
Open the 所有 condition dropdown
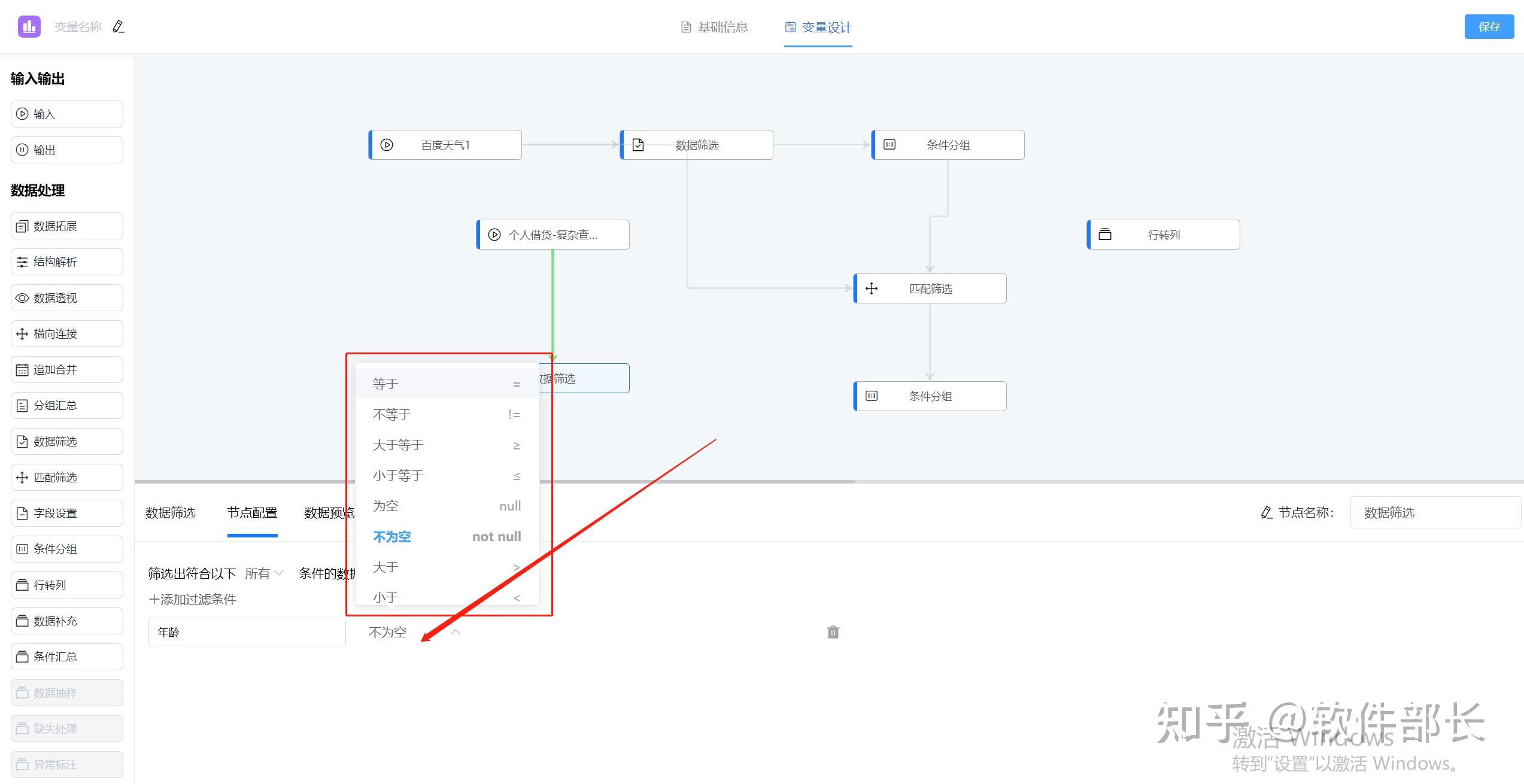point(263,573)
